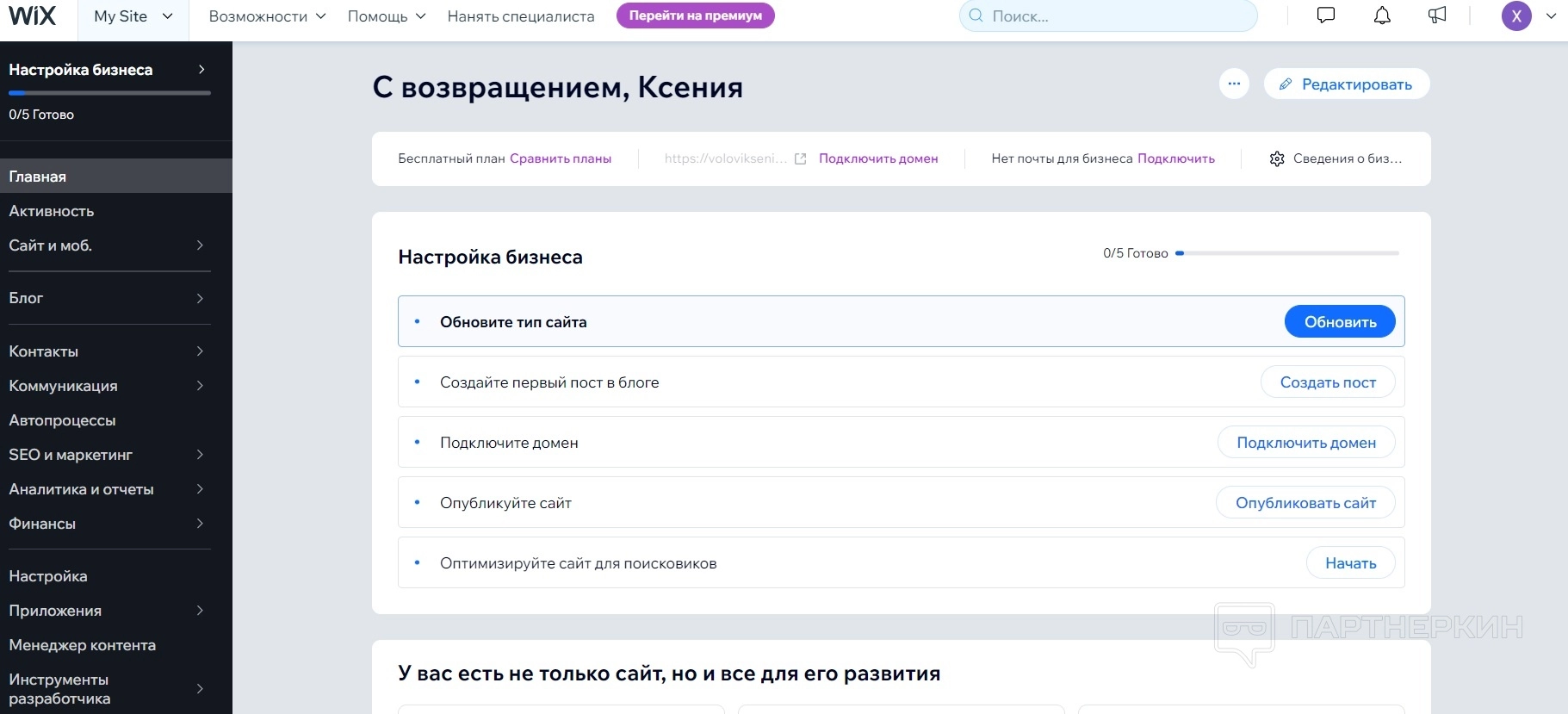This screenshot has height=714, width=1568.
Task: Open the notifications bell
Action: pos(1382,16)
